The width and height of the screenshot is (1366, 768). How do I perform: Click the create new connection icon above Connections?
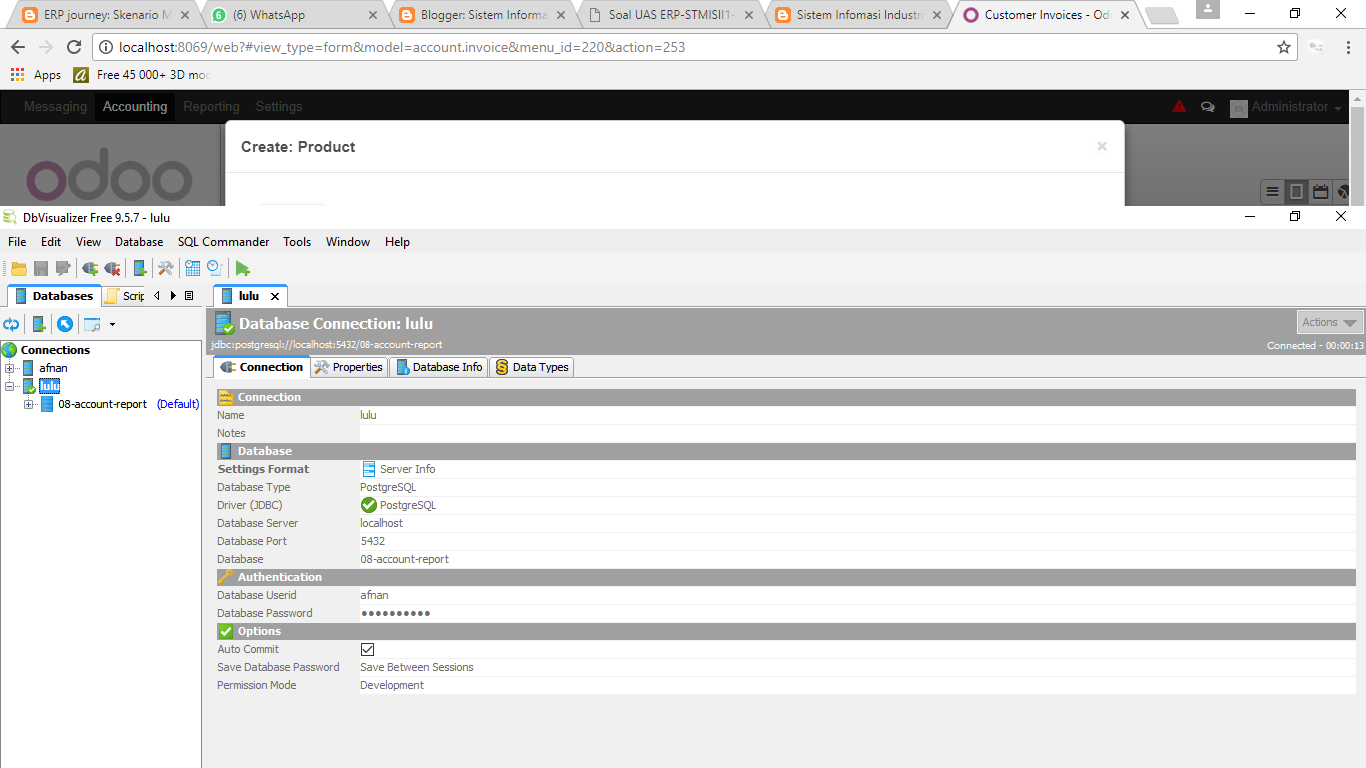(38, 323)
